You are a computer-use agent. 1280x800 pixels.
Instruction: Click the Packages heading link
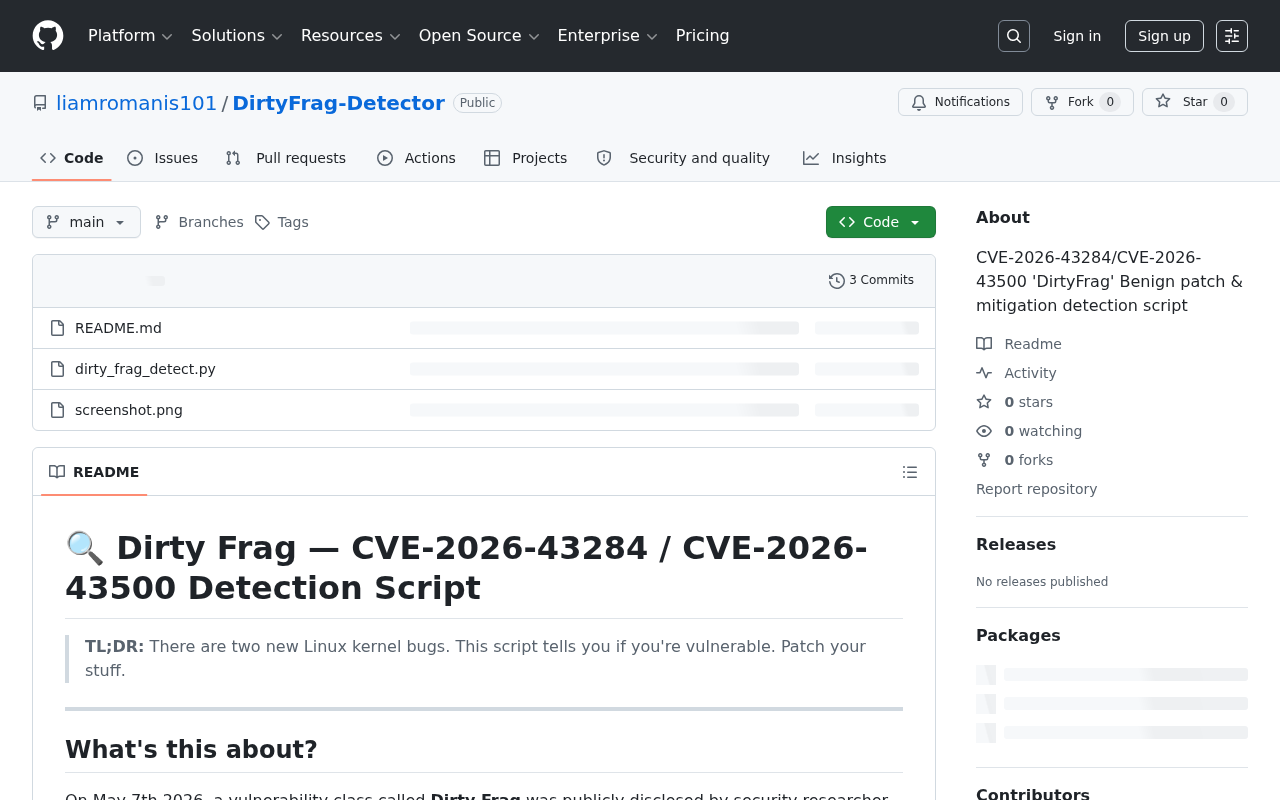coord(1018,635)
